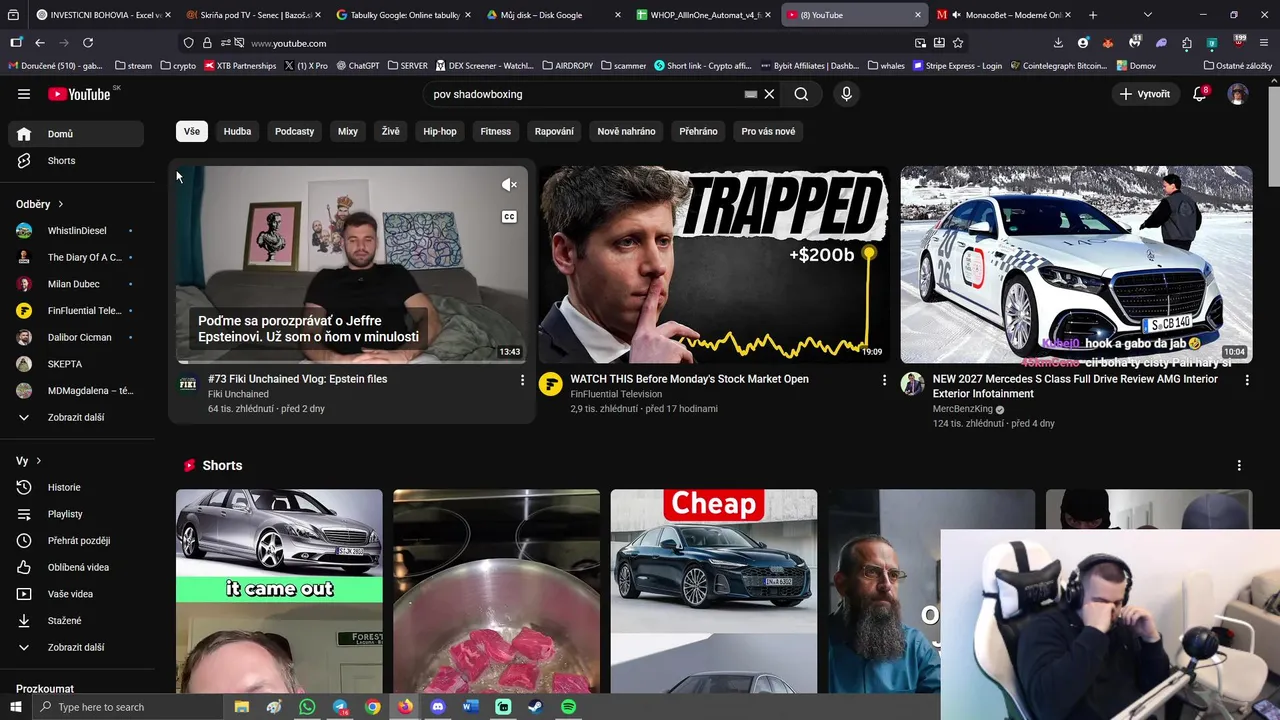Open WhistlinDiesel subscription channel

76,231
